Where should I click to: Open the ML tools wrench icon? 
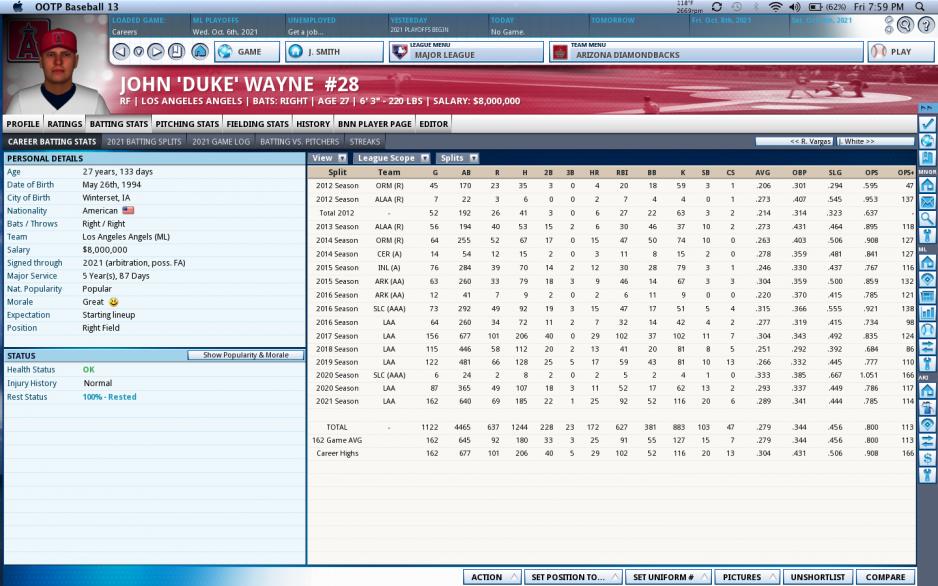[927, 364]
